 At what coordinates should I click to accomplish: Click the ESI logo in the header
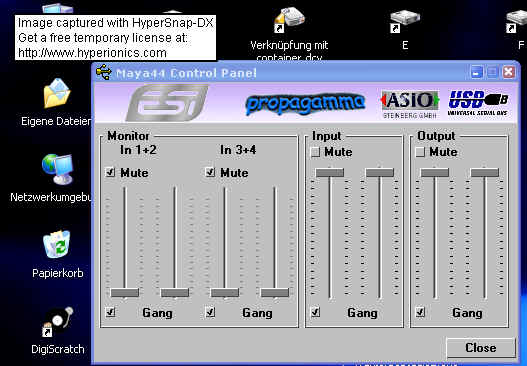pos(167,103)
